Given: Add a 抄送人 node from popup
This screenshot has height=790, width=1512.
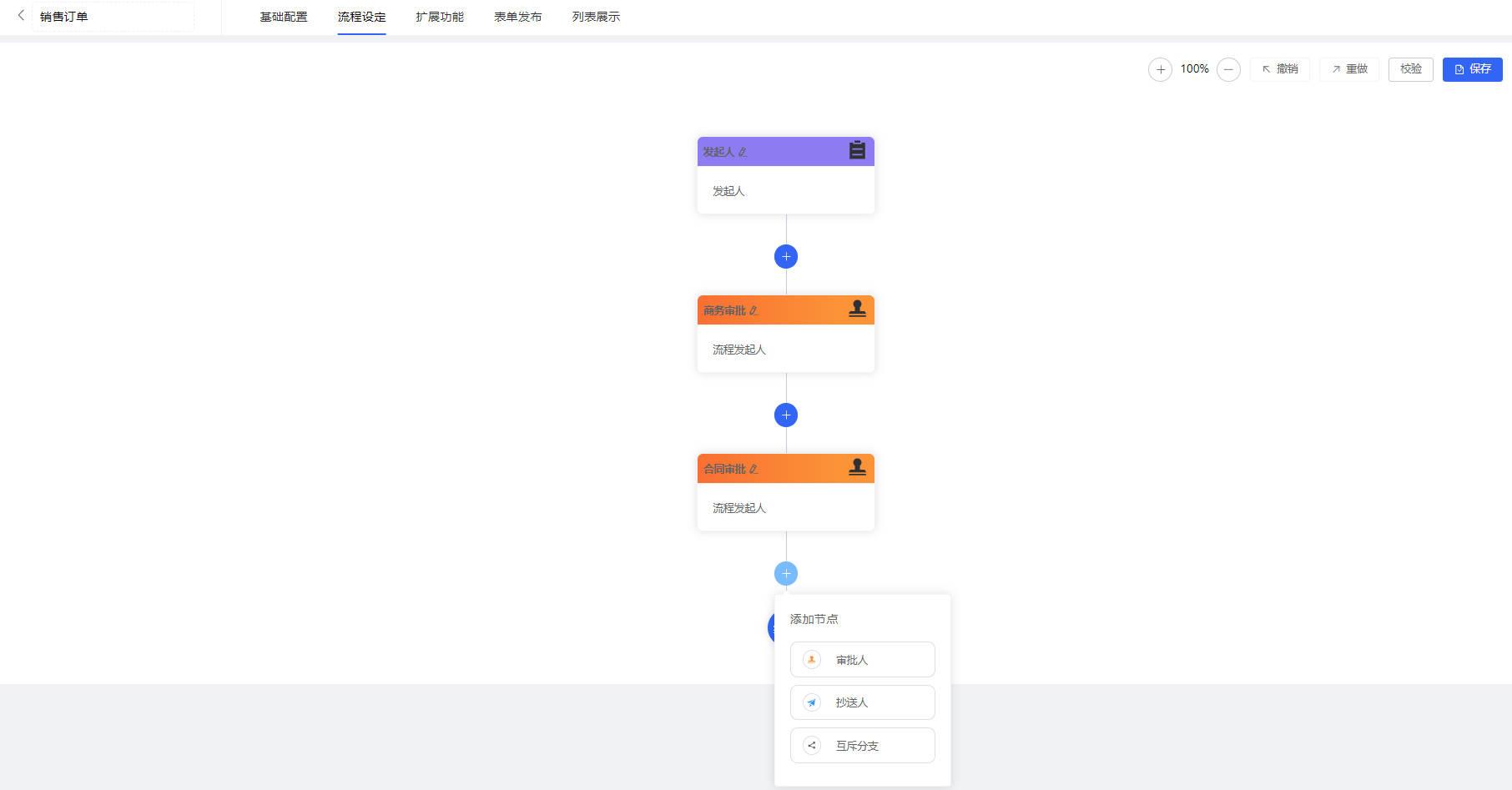Looking at the screenshot, I should coord(862,702).
